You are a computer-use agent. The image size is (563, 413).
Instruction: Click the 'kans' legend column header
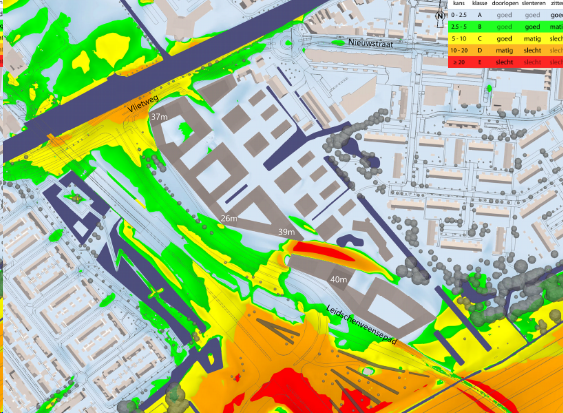(459, 3)
